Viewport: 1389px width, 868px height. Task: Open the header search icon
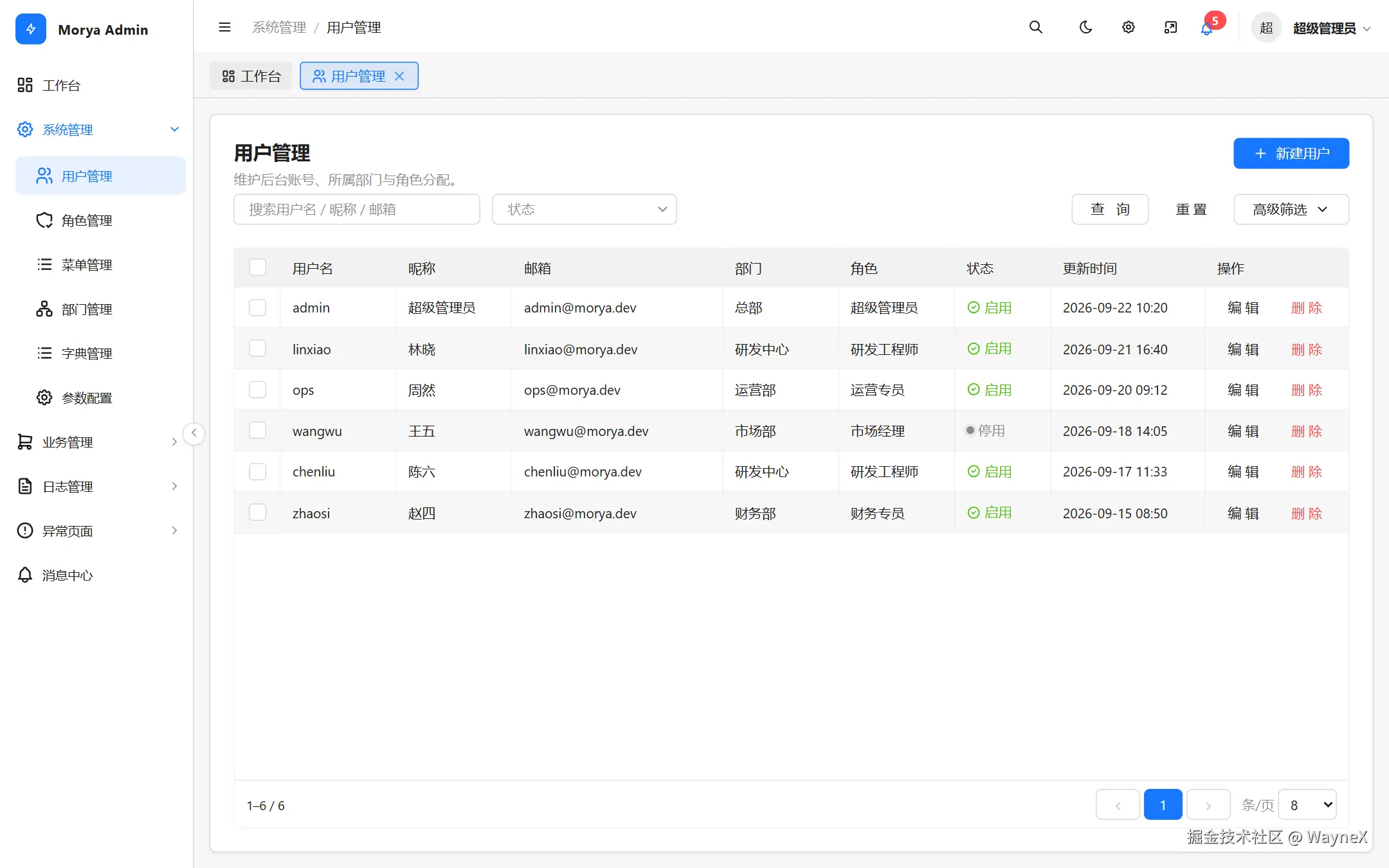tap(1035, 27)
